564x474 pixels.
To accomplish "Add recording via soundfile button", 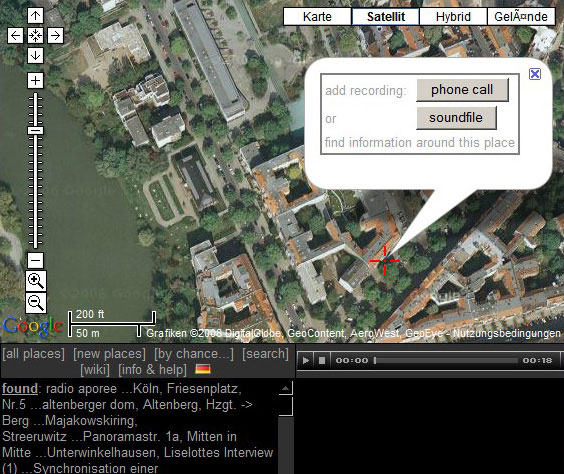I will 456,118.
